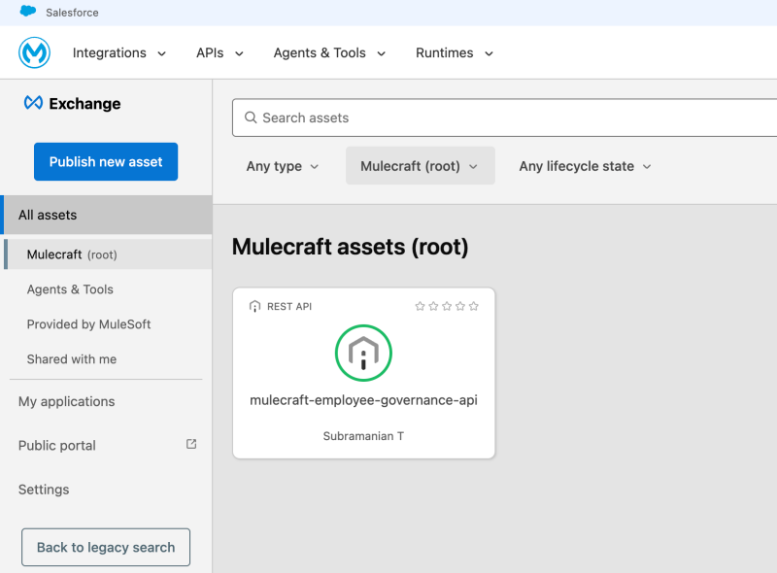Open the APIs menu
Screen dimensions: 777x573
tap(219, 53)
